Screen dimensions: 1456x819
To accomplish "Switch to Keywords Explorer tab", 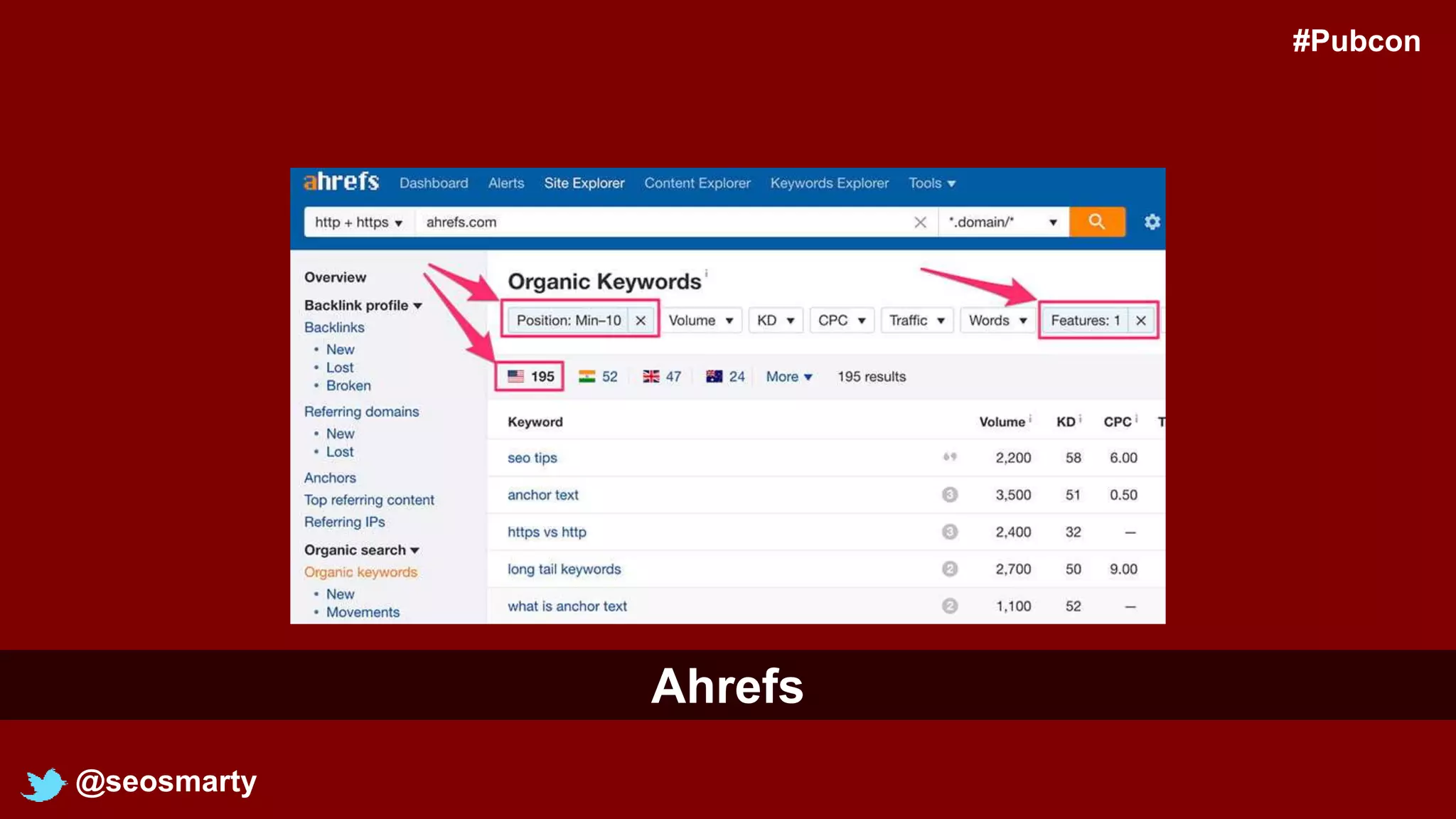I will tap(829, 183).
